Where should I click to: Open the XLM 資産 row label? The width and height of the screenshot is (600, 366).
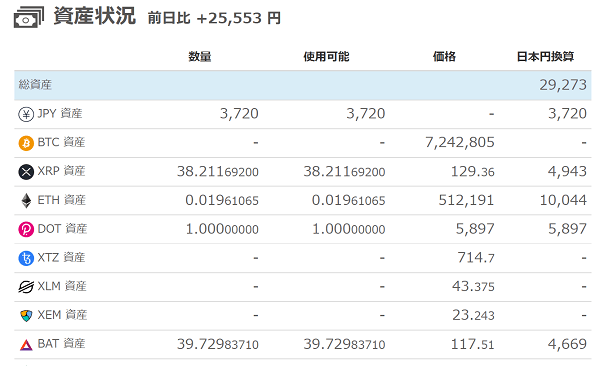[62, 286]
